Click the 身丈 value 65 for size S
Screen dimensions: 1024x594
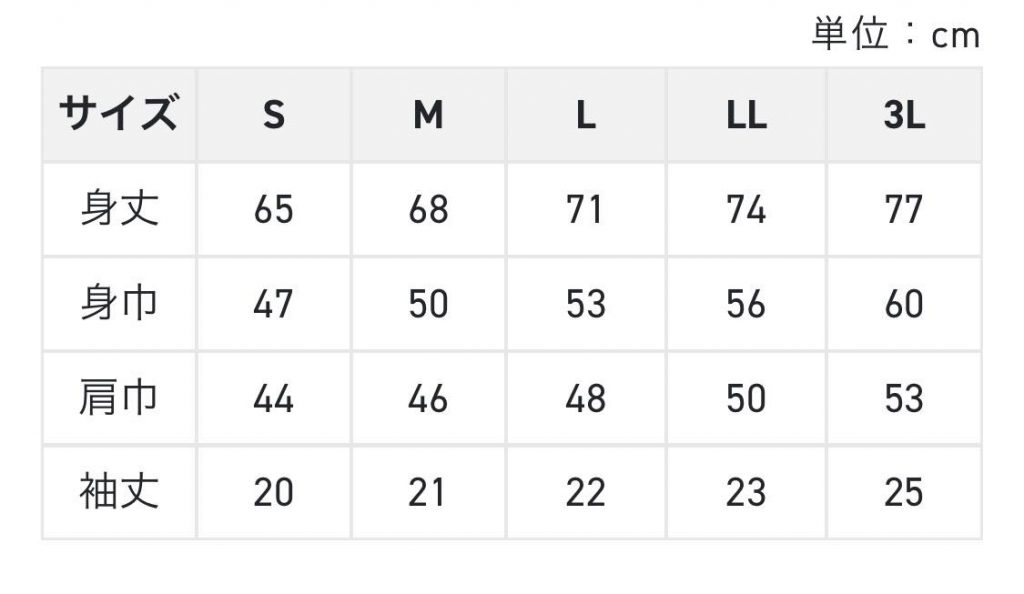click(274, 210)
